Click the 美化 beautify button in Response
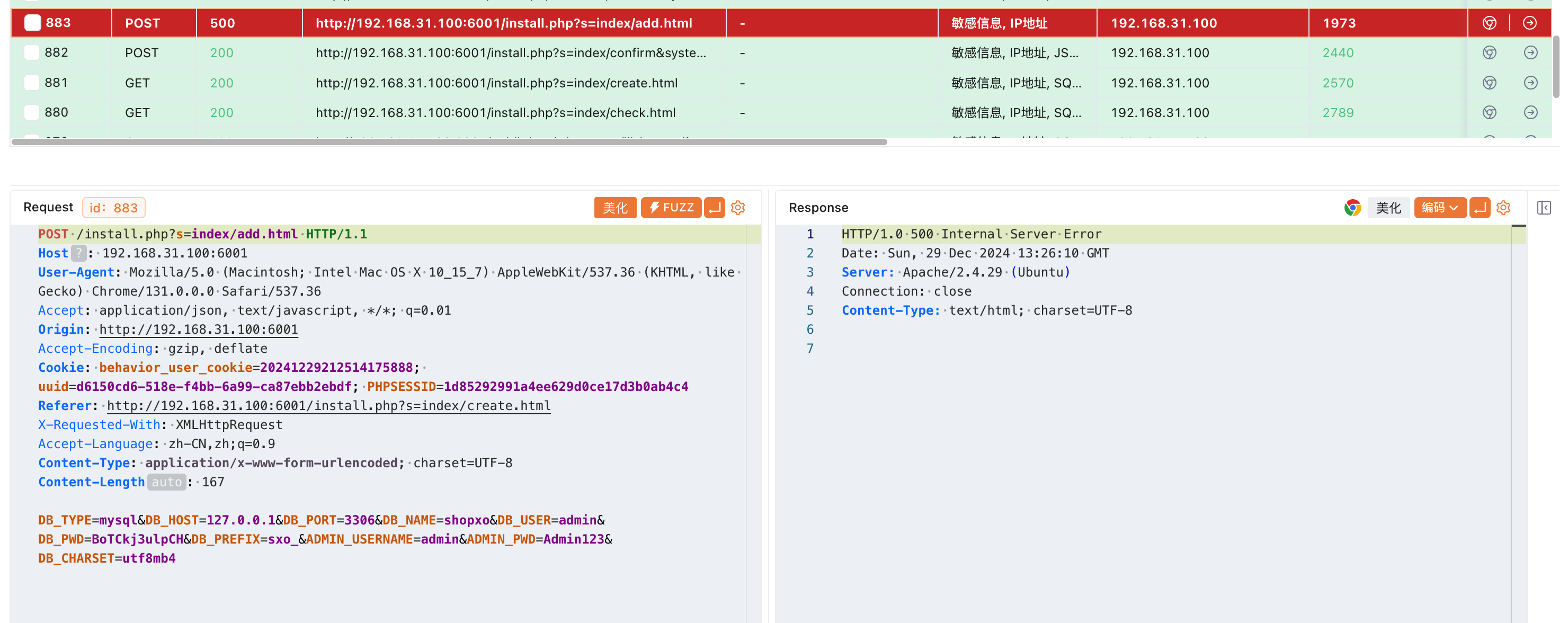The image size is (1568, 623). (1388, 208)
